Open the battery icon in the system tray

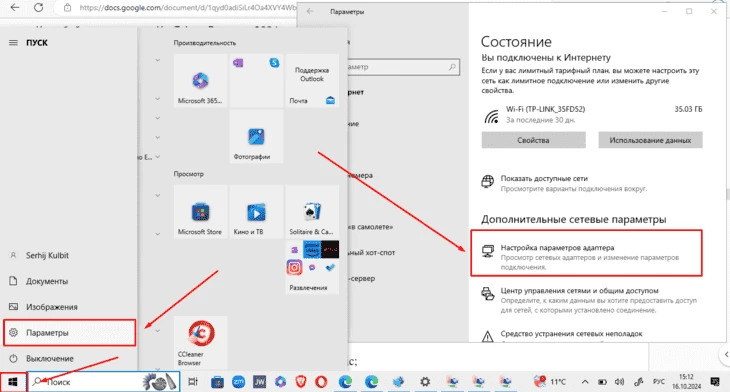pos(602,382)
